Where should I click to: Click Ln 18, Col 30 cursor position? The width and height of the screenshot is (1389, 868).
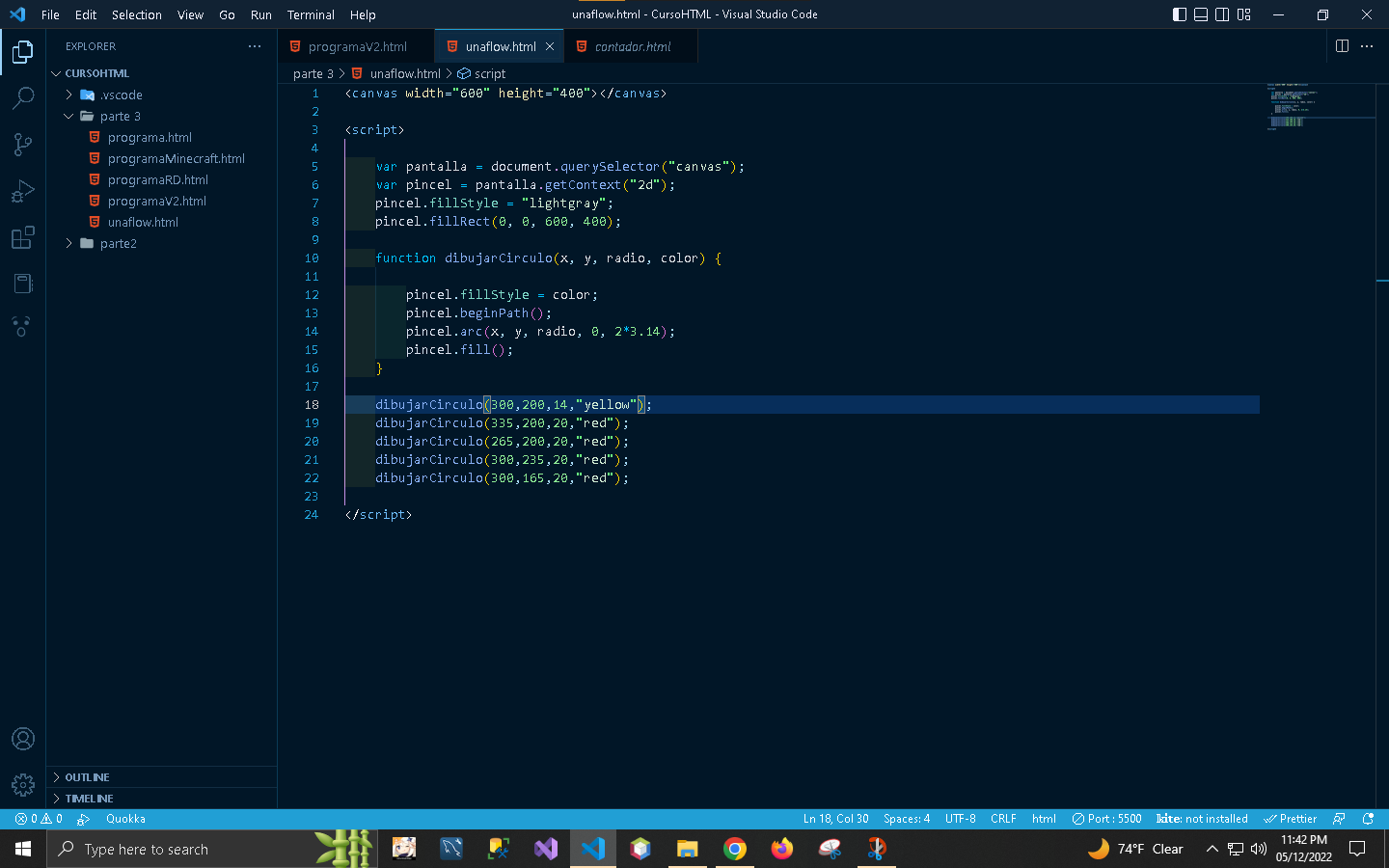click(x=835, y=819)
